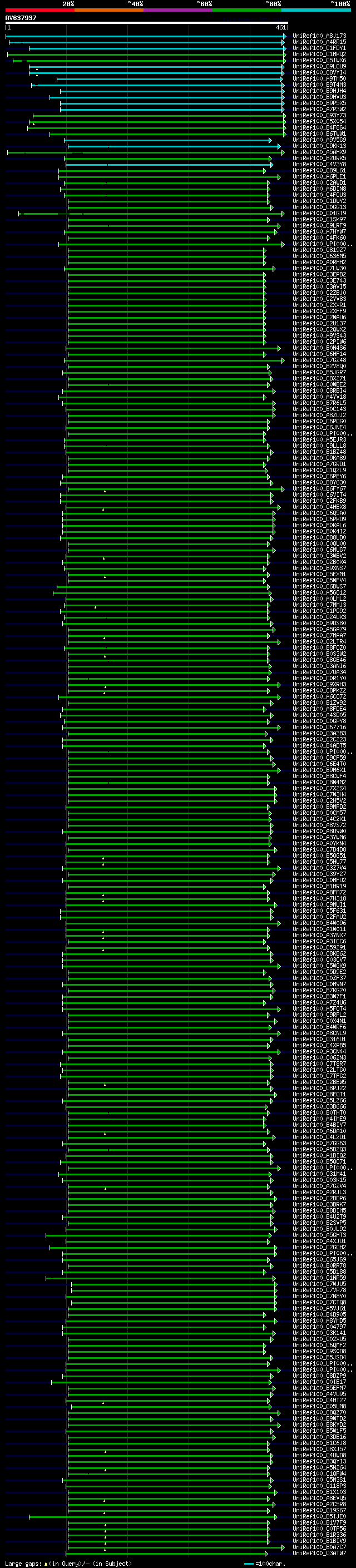Select hit label UniRef100_Q4UWD8
The width and height of the screenshot is (356, 1568).
(319, 1455)
